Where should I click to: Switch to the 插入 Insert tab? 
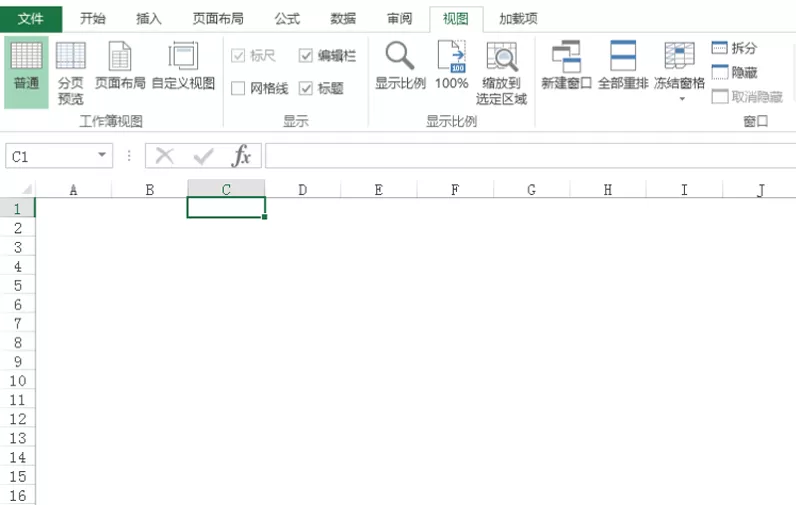[x=149, y=19]
